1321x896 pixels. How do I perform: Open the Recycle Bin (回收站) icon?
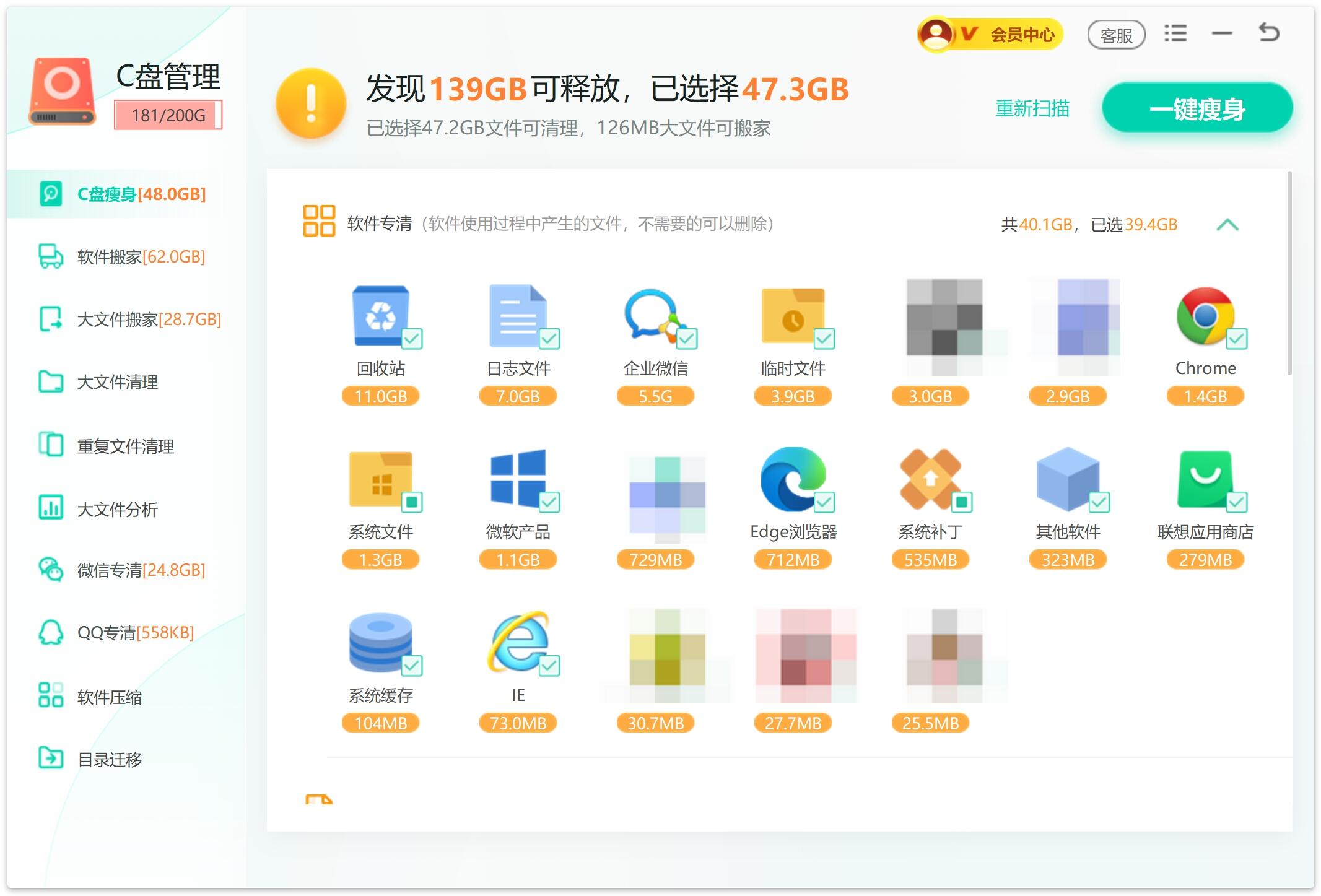click(381, 316)
